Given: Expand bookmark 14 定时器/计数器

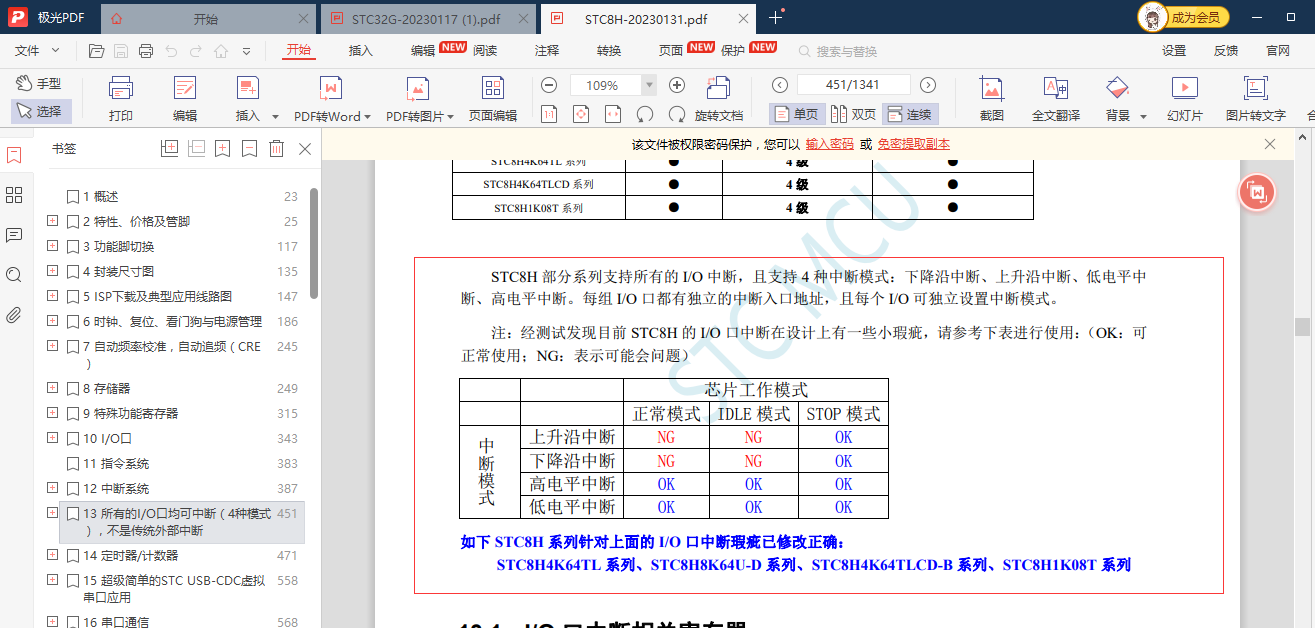Looking at the screenshot, I should [x=53, y=555].
